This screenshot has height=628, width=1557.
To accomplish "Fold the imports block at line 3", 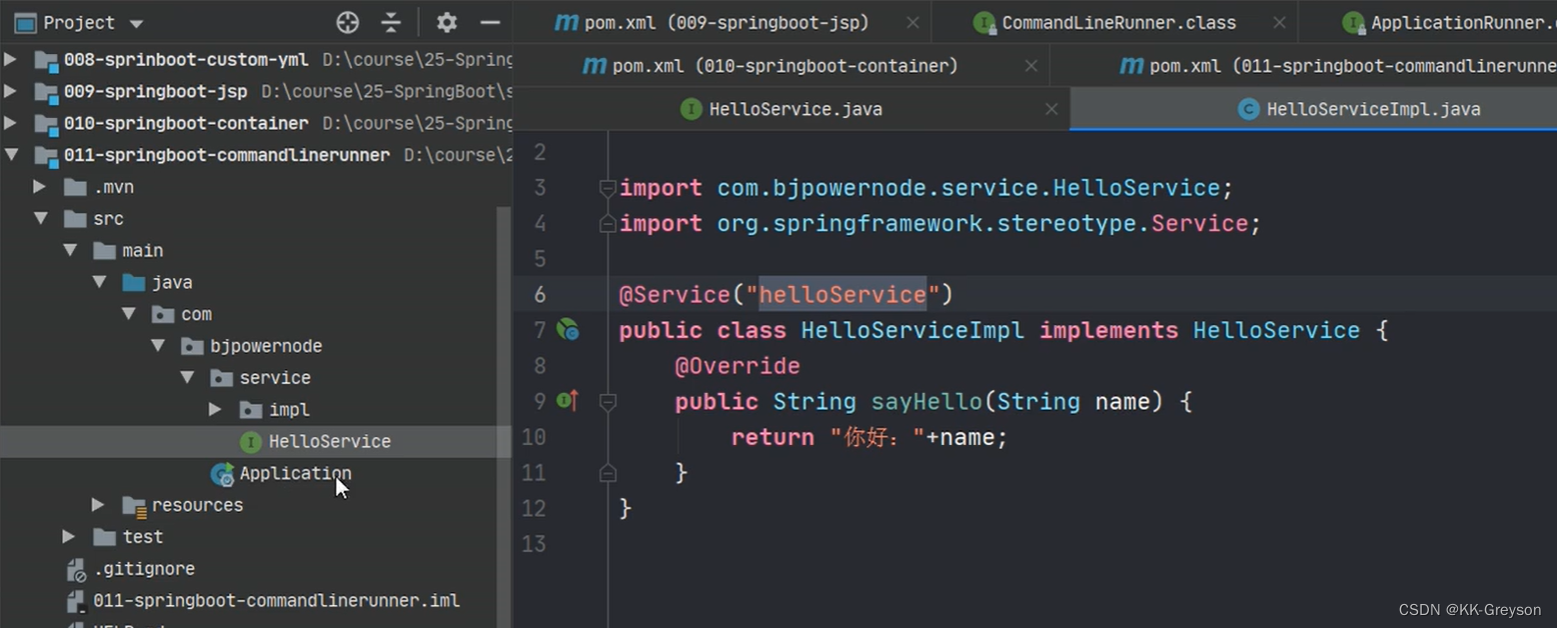I will [607, 188].
